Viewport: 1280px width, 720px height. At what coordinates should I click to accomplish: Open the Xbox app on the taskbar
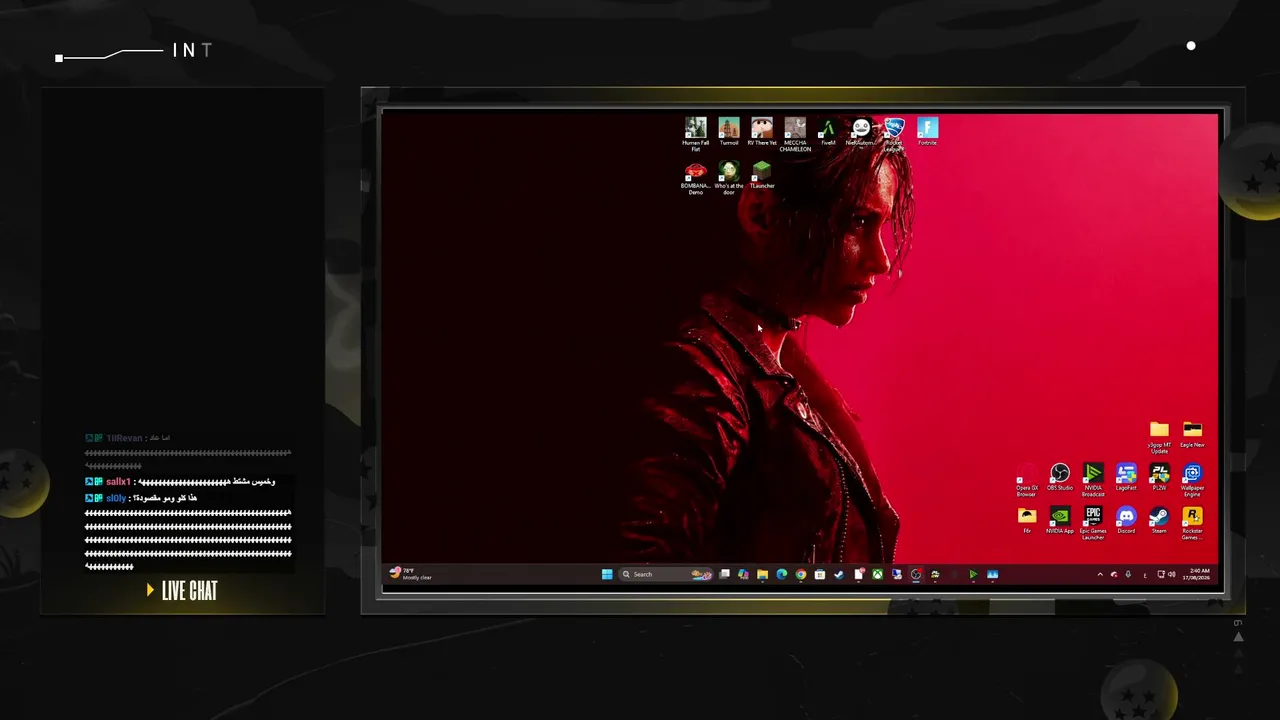tap(877, 574)
